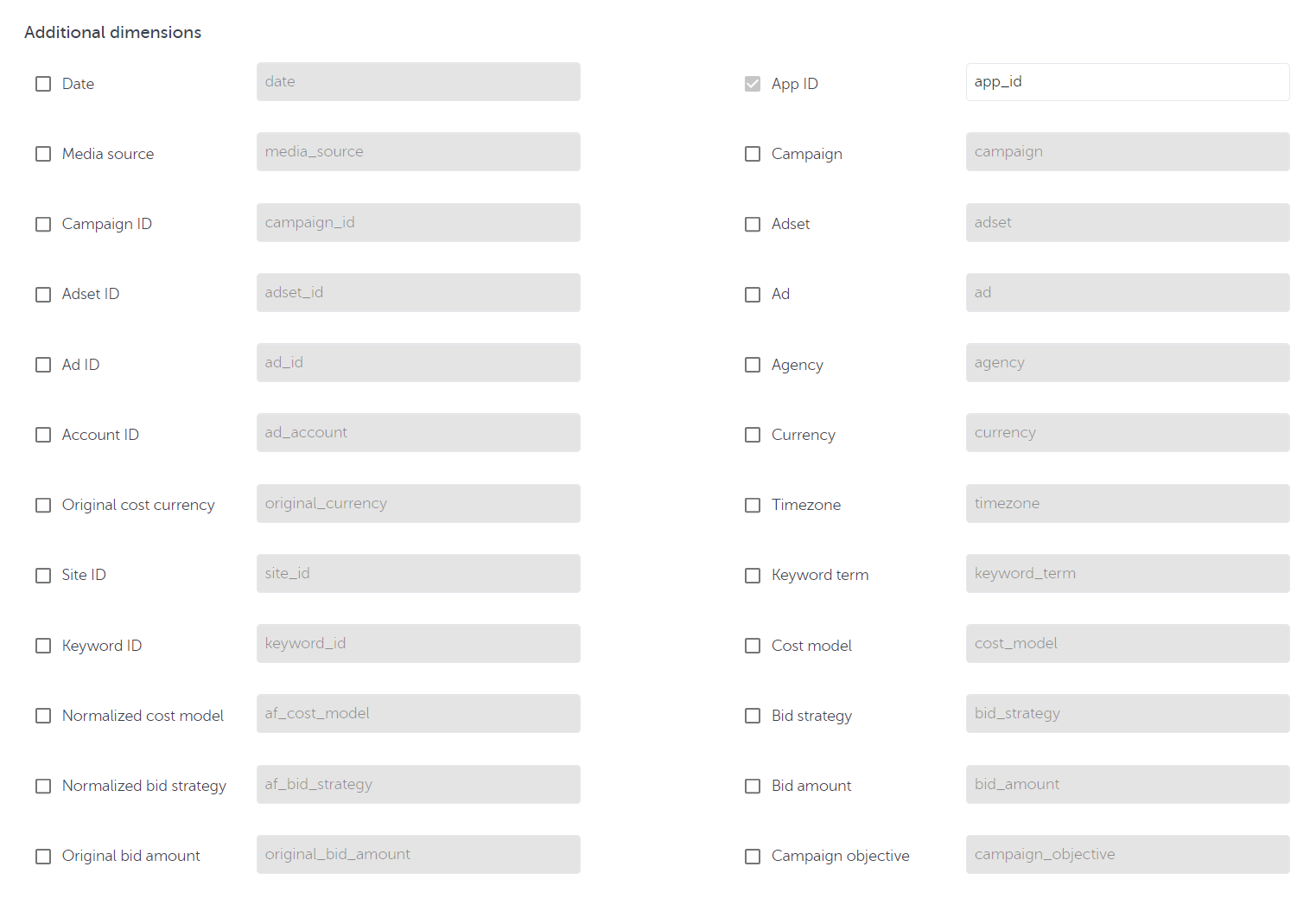This screenshot has height=905, width=1316.
Task: Check the Campaign dimension checkbox
Action: click(x=753, y=154)
